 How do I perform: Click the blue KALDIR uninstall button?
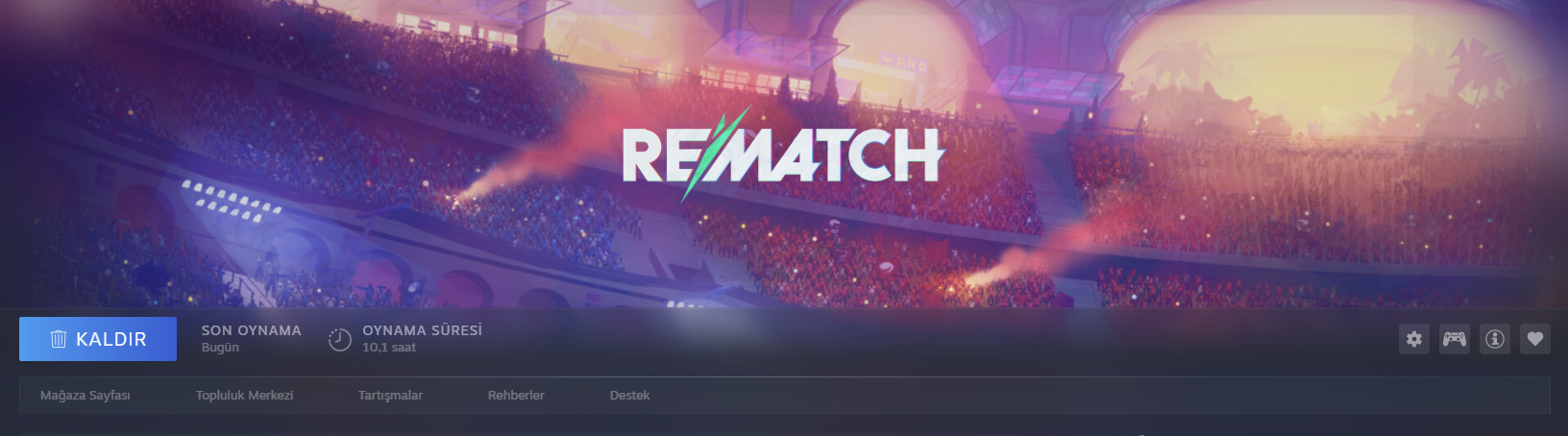point(98,339)
